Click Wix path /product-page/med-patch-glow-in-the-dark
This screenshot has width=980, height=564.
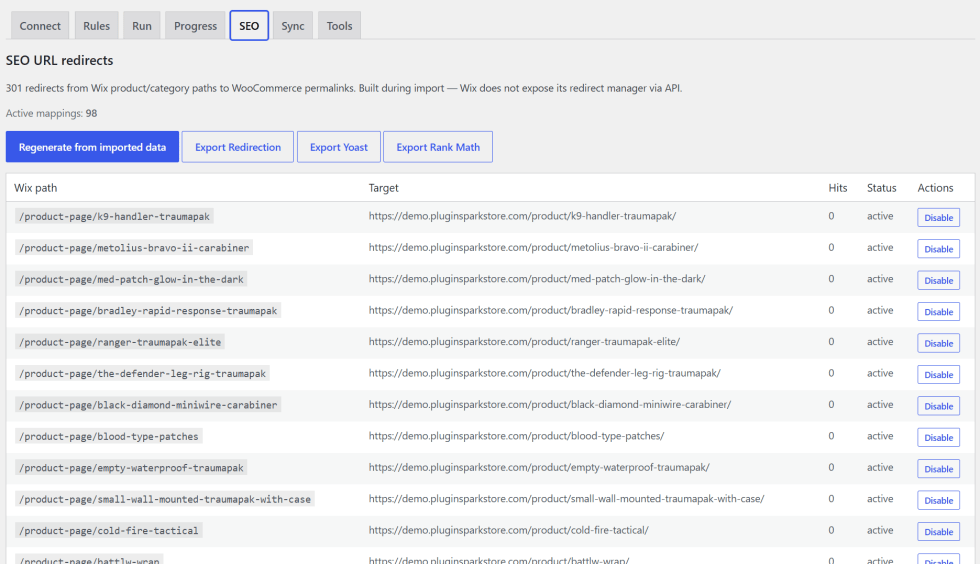tap(131, 279)
